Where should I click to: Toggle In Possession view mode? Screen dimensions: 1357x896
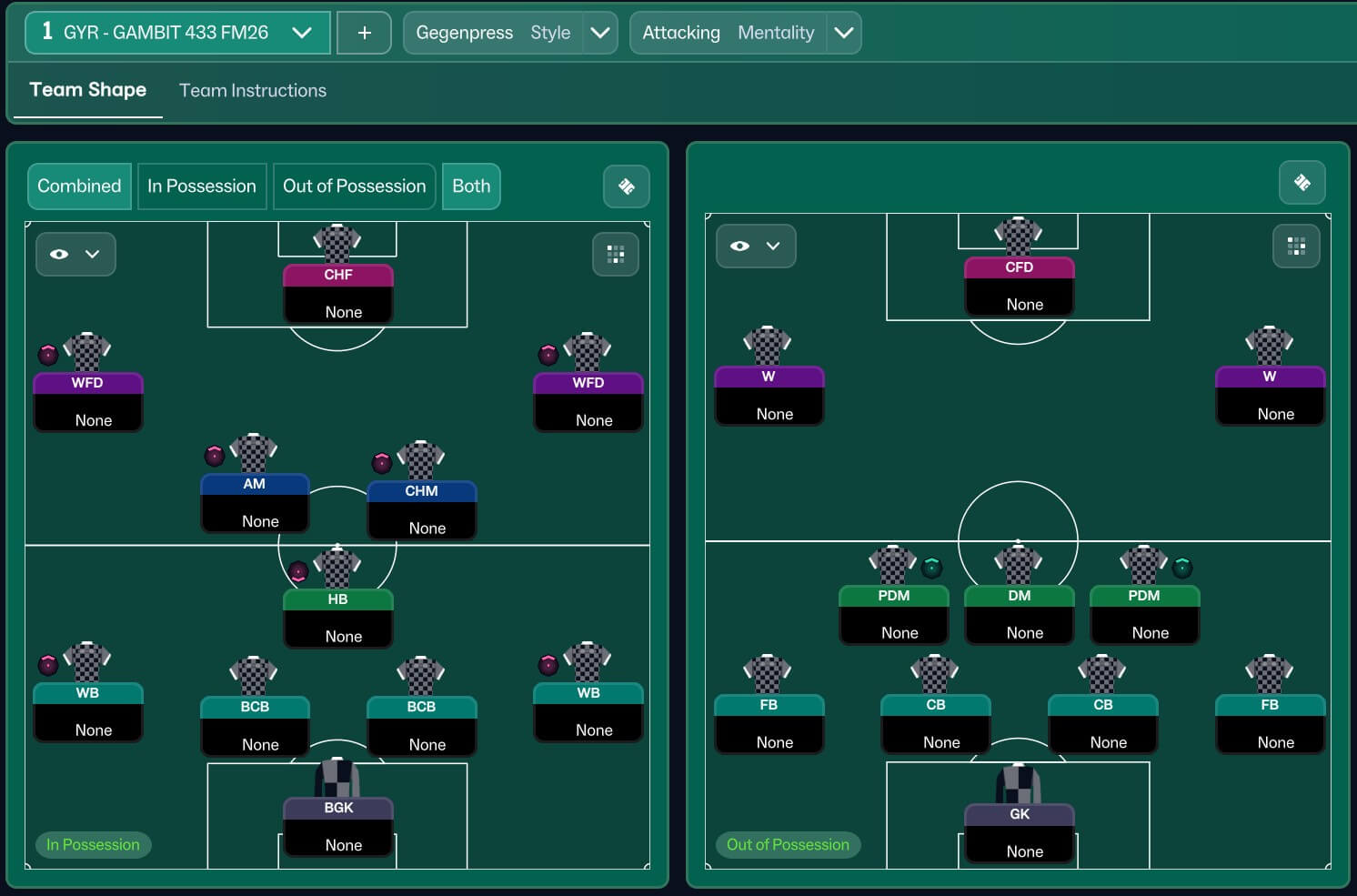(202, 186)
